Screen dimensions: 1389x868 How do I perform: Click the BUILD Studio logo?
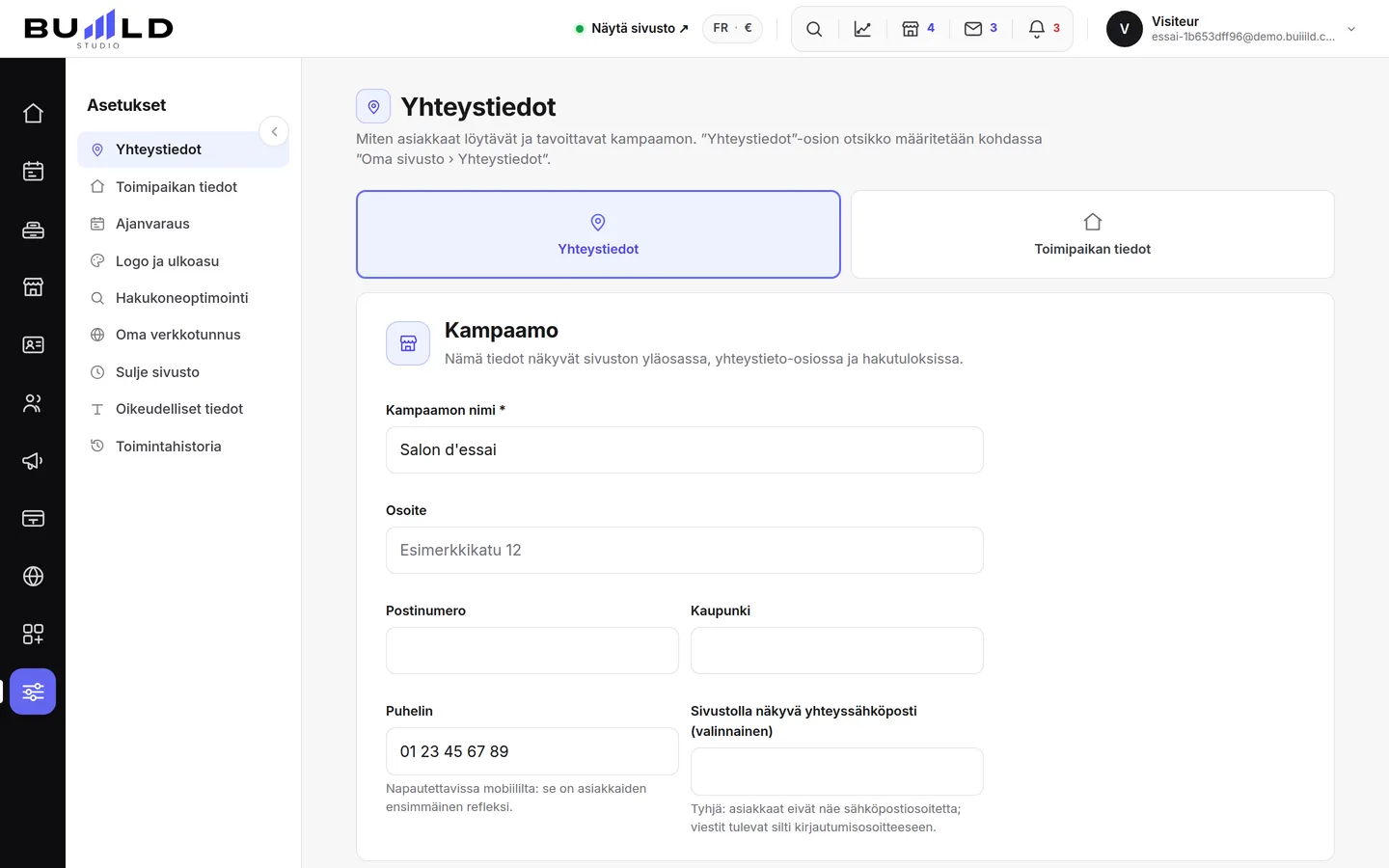(98, 29)
